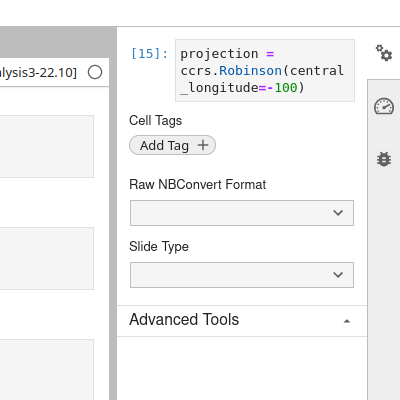Click the [15]: cell prompt
Screen dimensions: 400x400
click(x=150, y=54)
